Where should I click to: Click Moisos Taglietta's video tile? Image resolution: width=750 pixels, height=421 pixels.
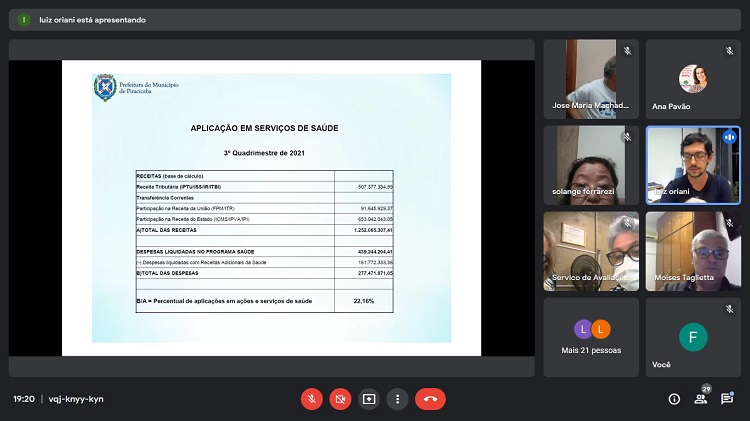(x=693, y=251)
